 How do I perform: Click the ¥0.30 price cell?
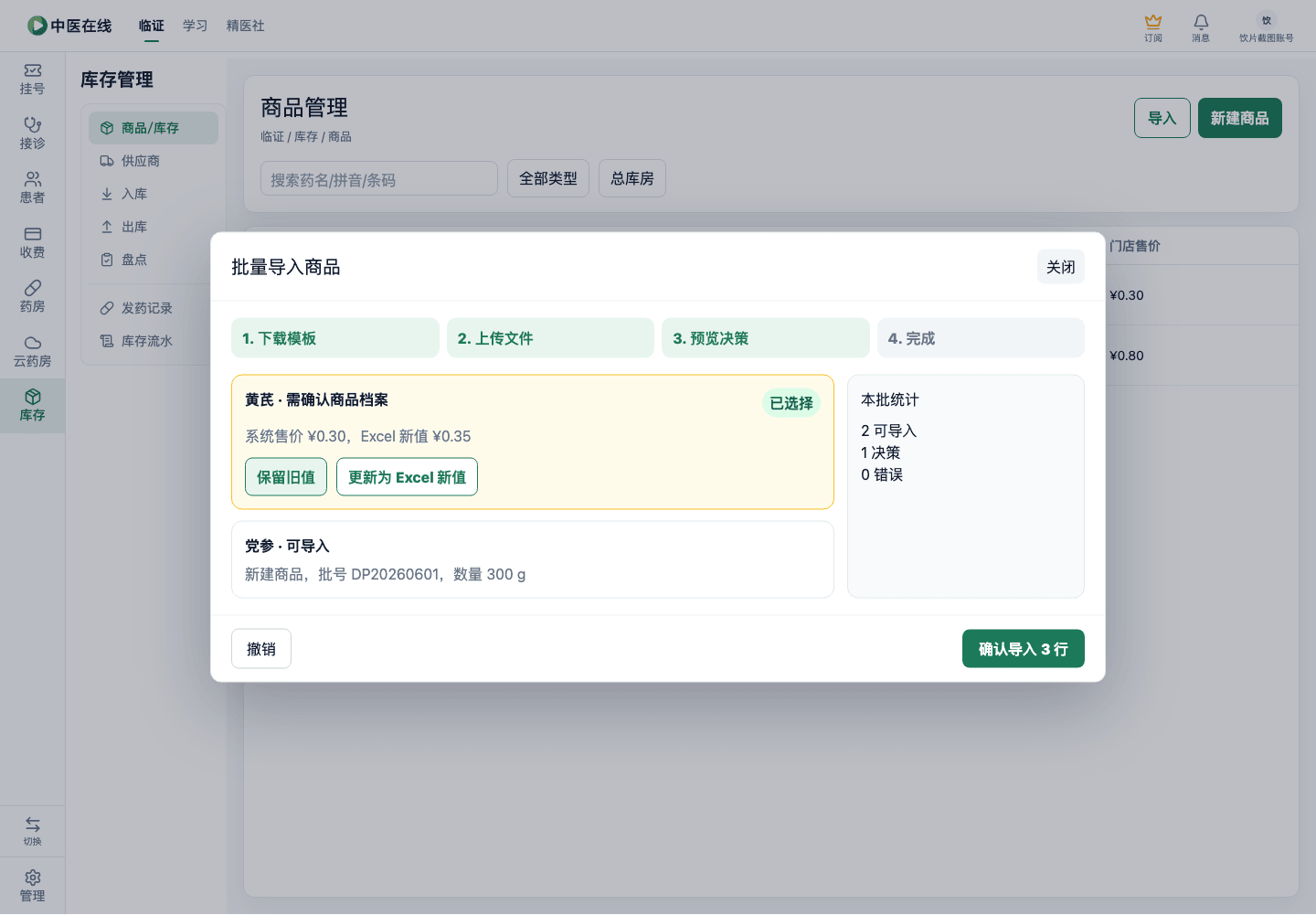point(1127,295)
